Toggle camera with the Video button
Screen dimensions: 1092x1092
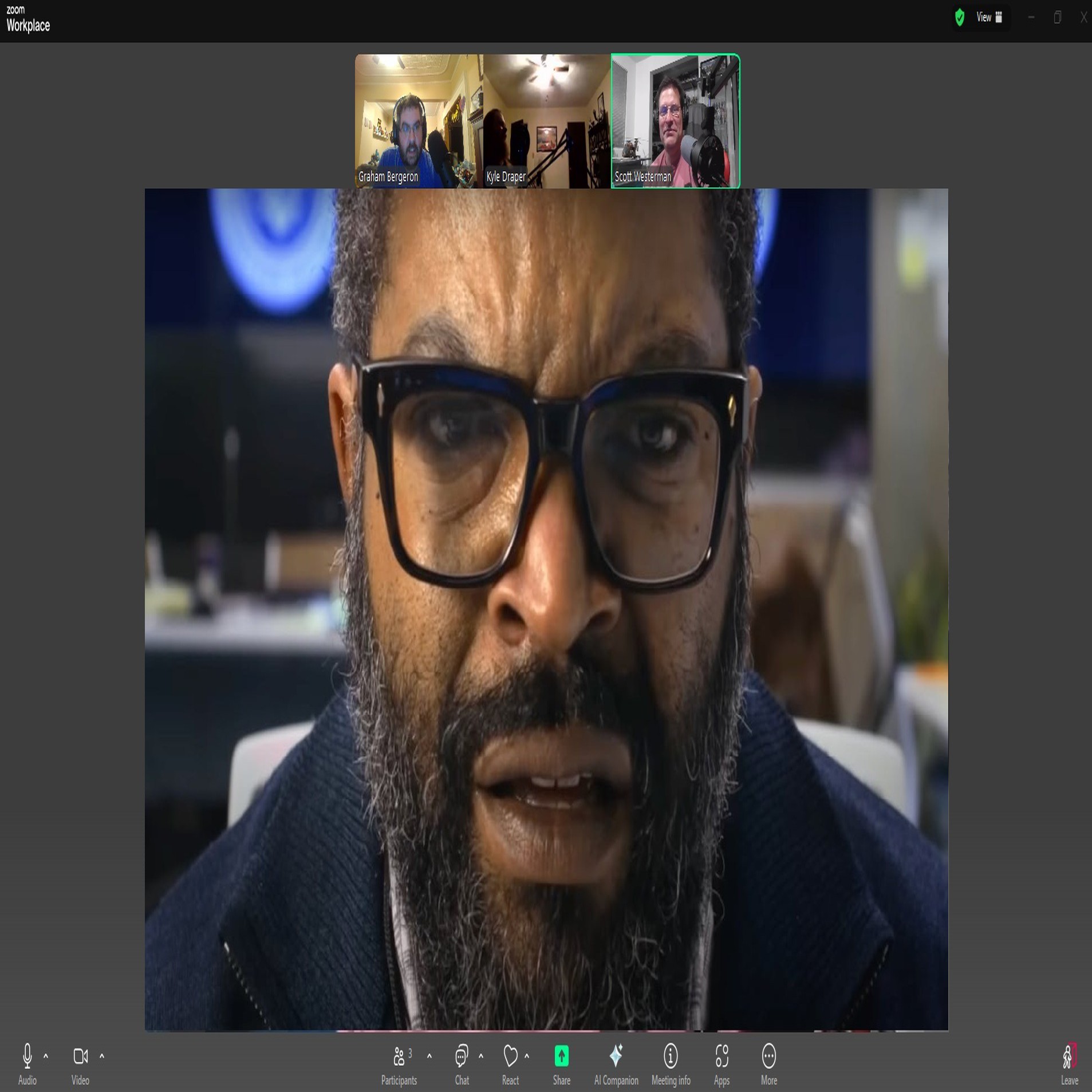click(x=80, y=1064)
